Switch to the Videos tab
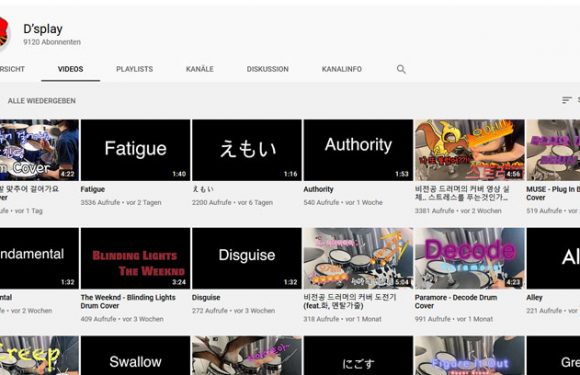 click(x=70, y=69)
